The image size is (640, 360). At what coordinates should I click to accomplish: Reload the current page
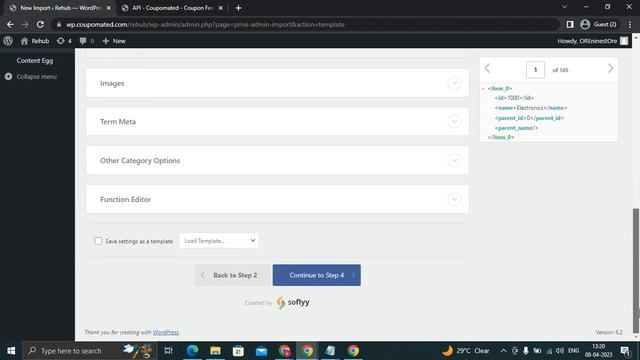pos(40,24)
